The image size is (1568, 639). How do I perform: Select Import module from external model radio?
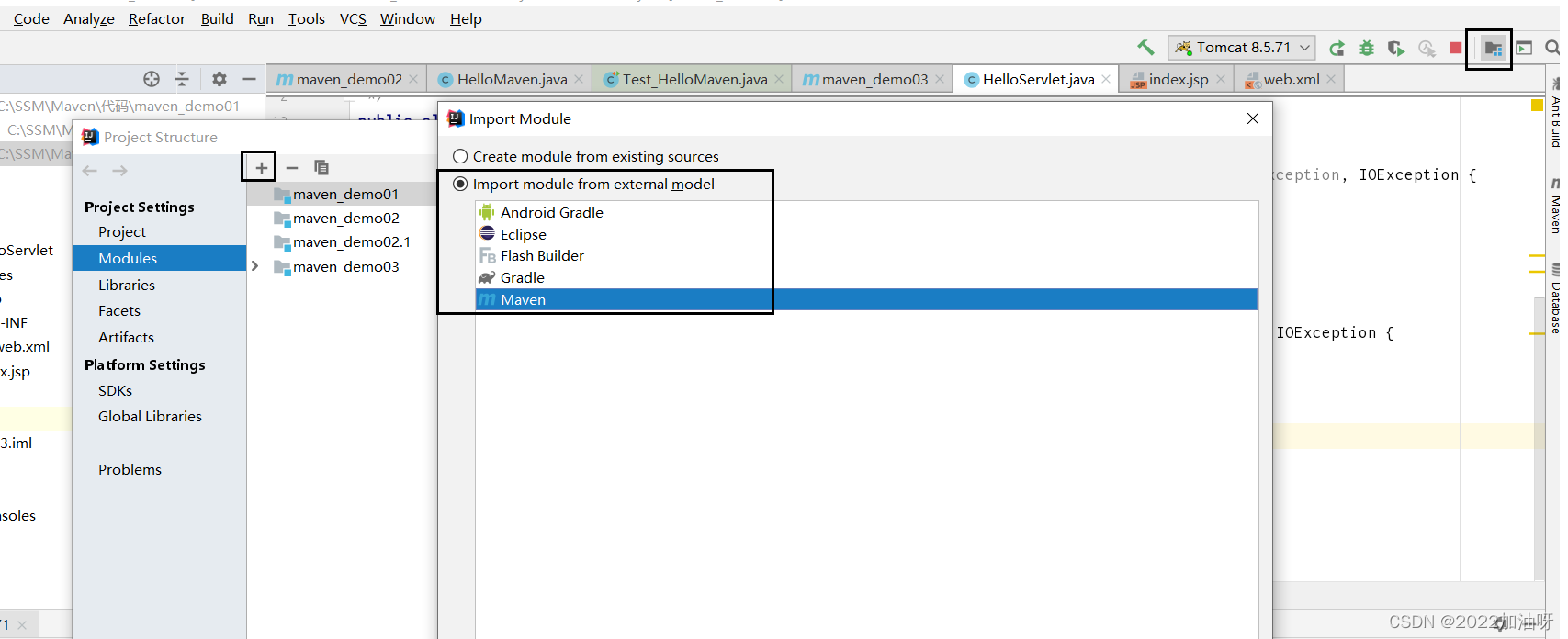click(x=460, y=184)
